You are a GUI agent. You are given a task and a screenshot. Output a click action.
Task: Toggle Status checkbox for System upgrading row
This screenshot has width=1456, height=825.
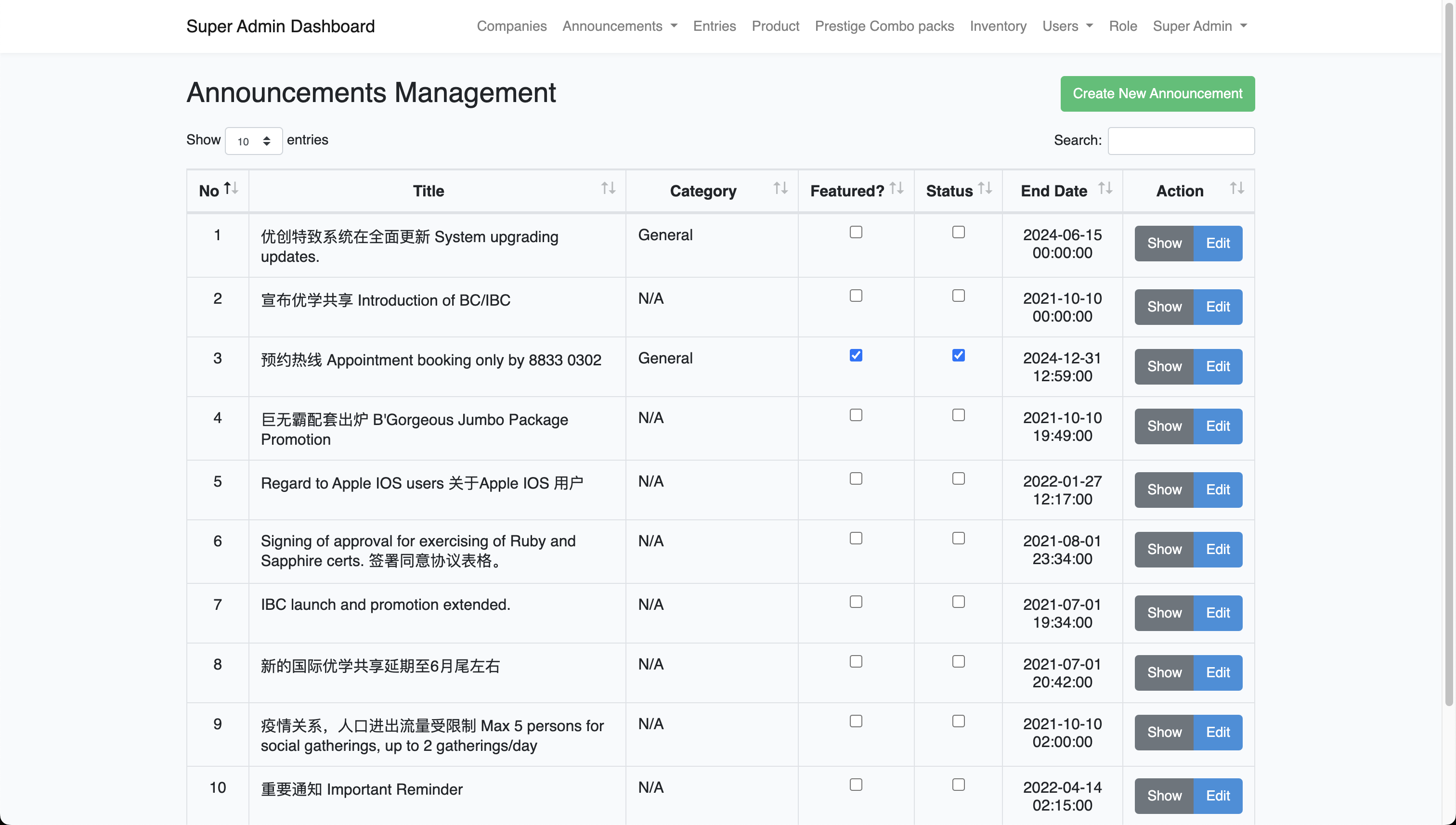coord(958,232)
